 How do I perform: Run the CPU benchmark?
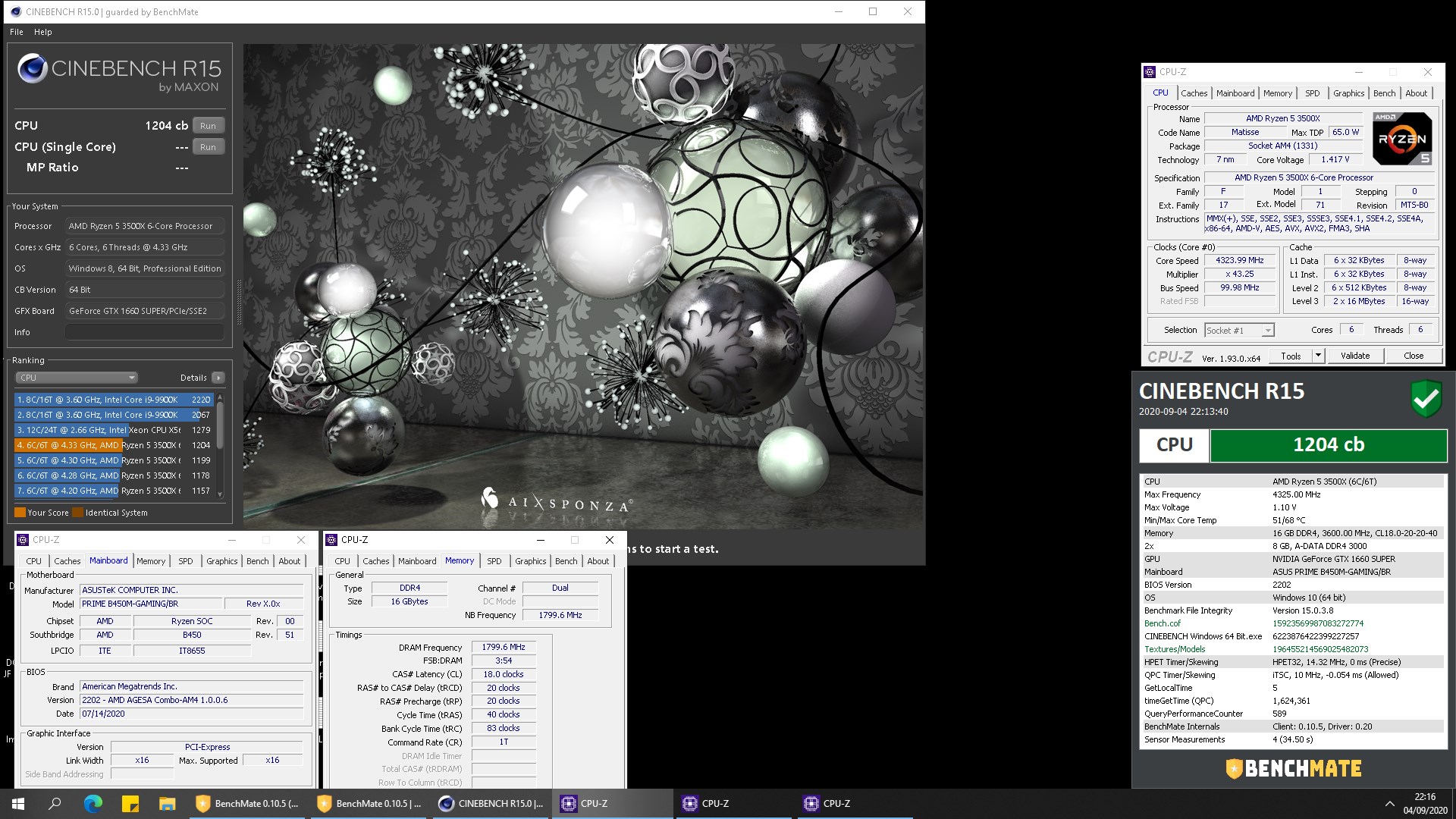coord(208,126)
